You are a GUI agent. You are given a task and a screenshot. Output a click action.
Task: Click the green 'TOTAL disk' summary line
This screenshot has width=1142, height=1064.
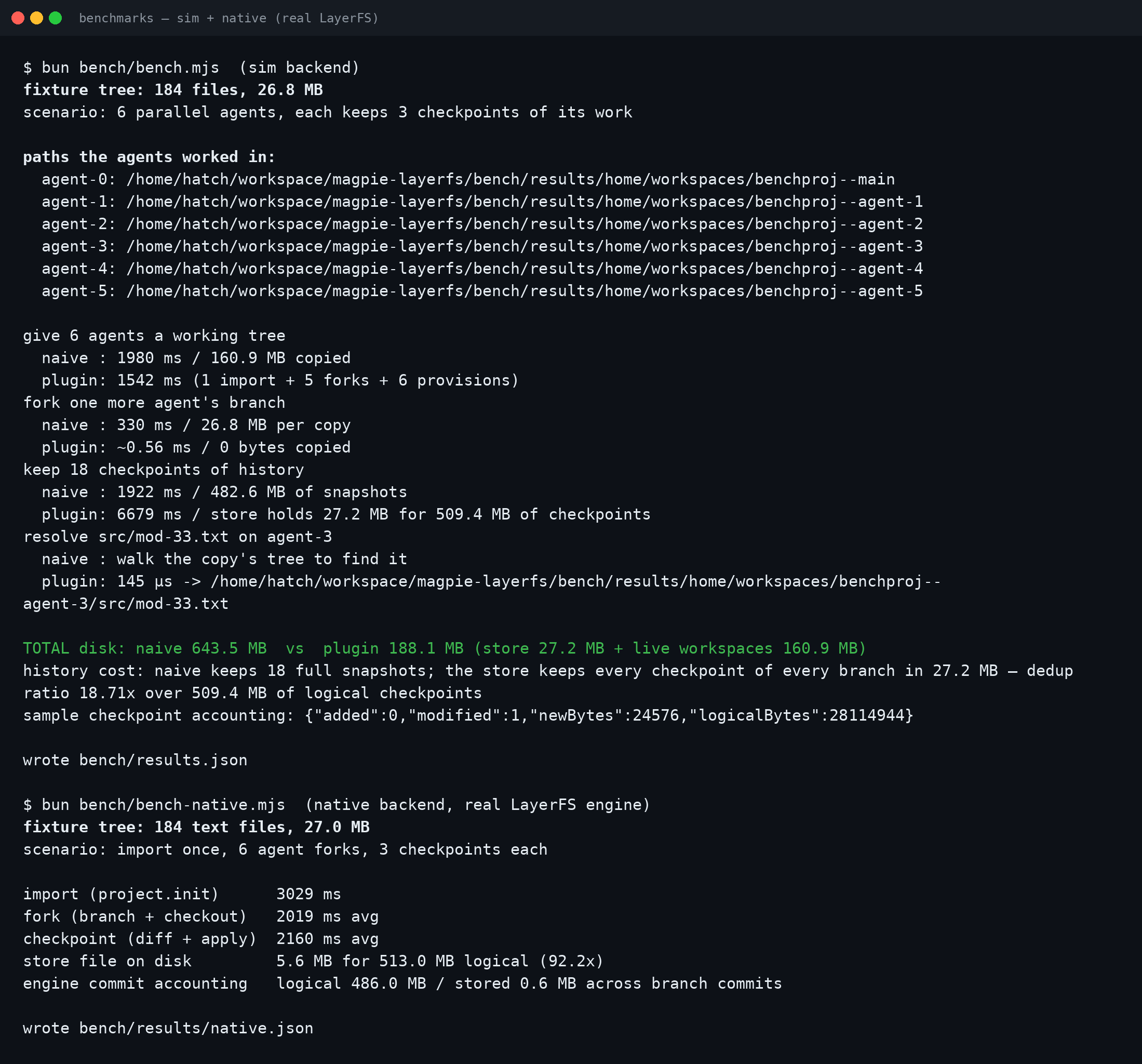445,648
